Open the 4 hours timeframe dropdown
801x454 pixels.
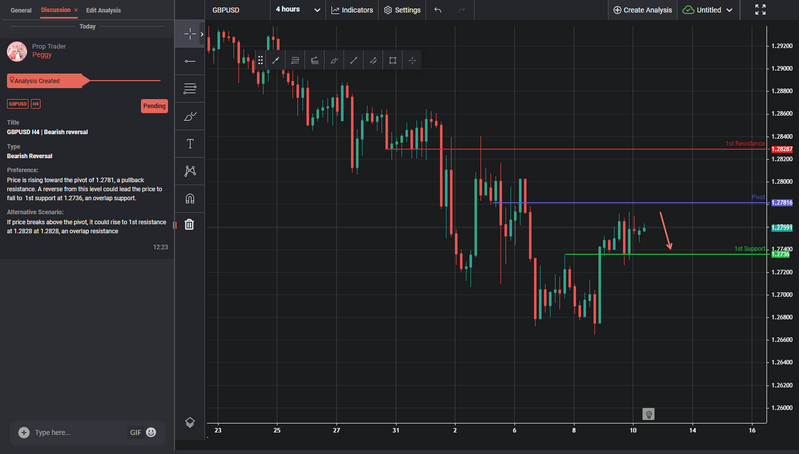(x=298, y=10)
